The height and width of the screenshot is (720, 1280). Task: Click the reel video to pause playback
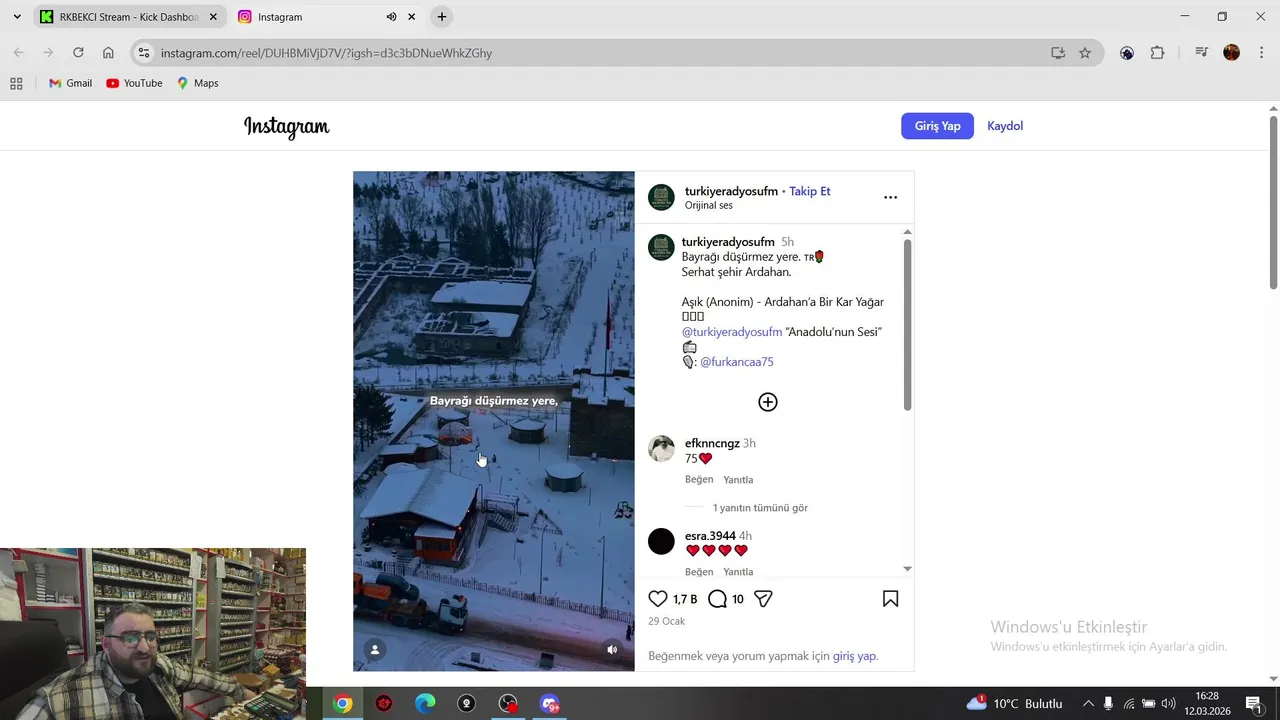[x=493, y=421]
